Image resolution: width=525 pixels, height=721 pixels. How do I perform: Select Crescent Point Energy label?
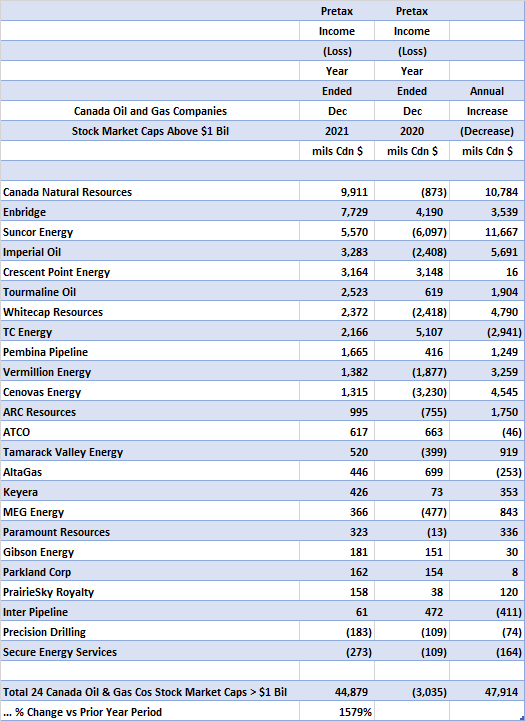(57, 272)
